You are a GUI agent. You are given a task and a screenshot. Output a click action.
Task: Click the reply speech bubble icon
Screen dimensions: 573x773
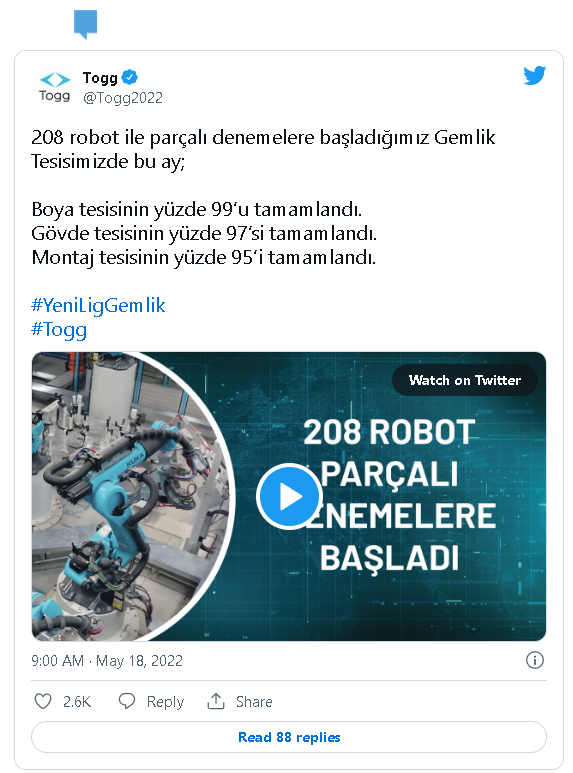tap(127, 701)
